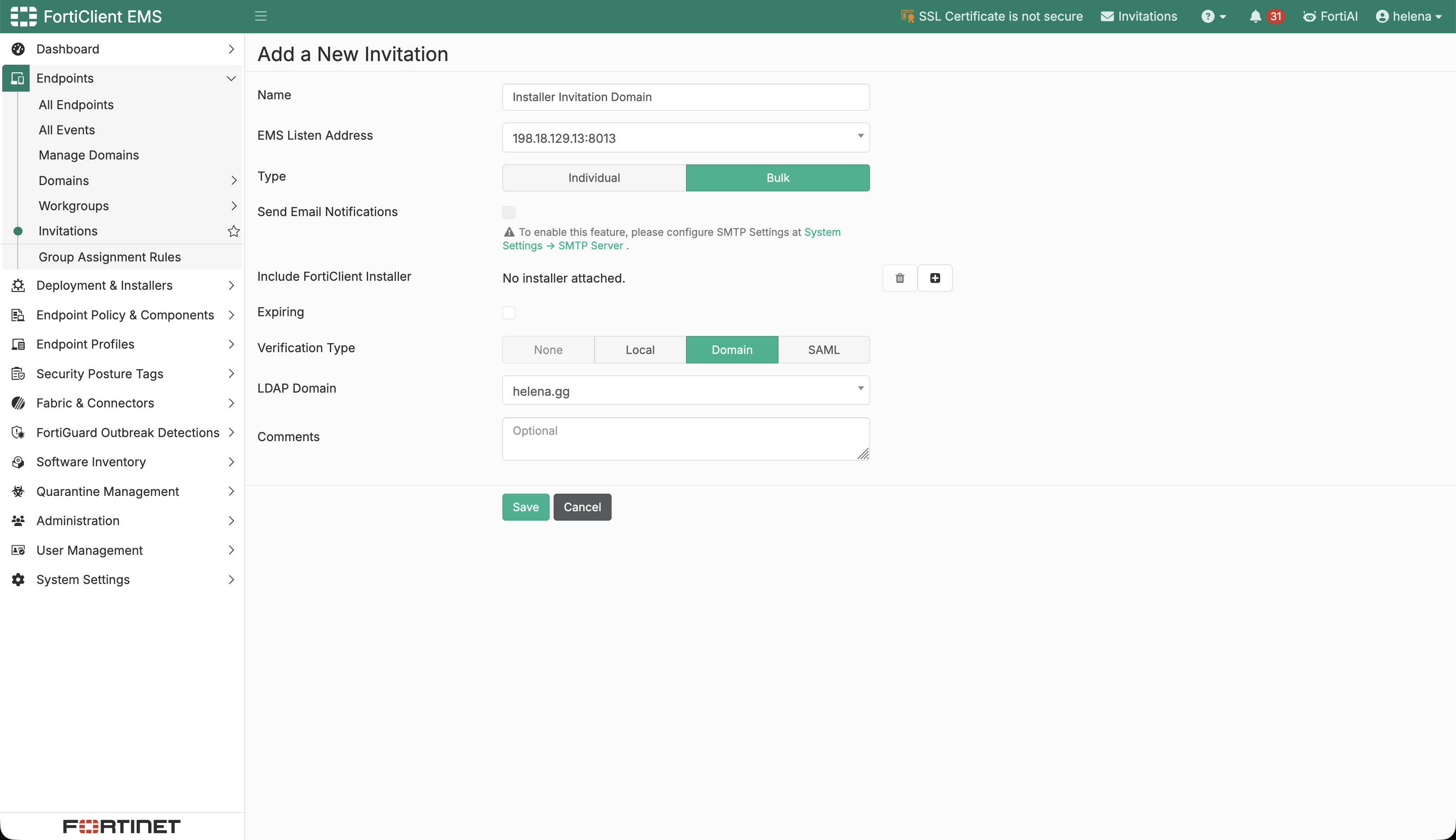Click into the Comments text area
This screenshot has height=840, width=1456.
pyautogui.click(x=686, y=439)
